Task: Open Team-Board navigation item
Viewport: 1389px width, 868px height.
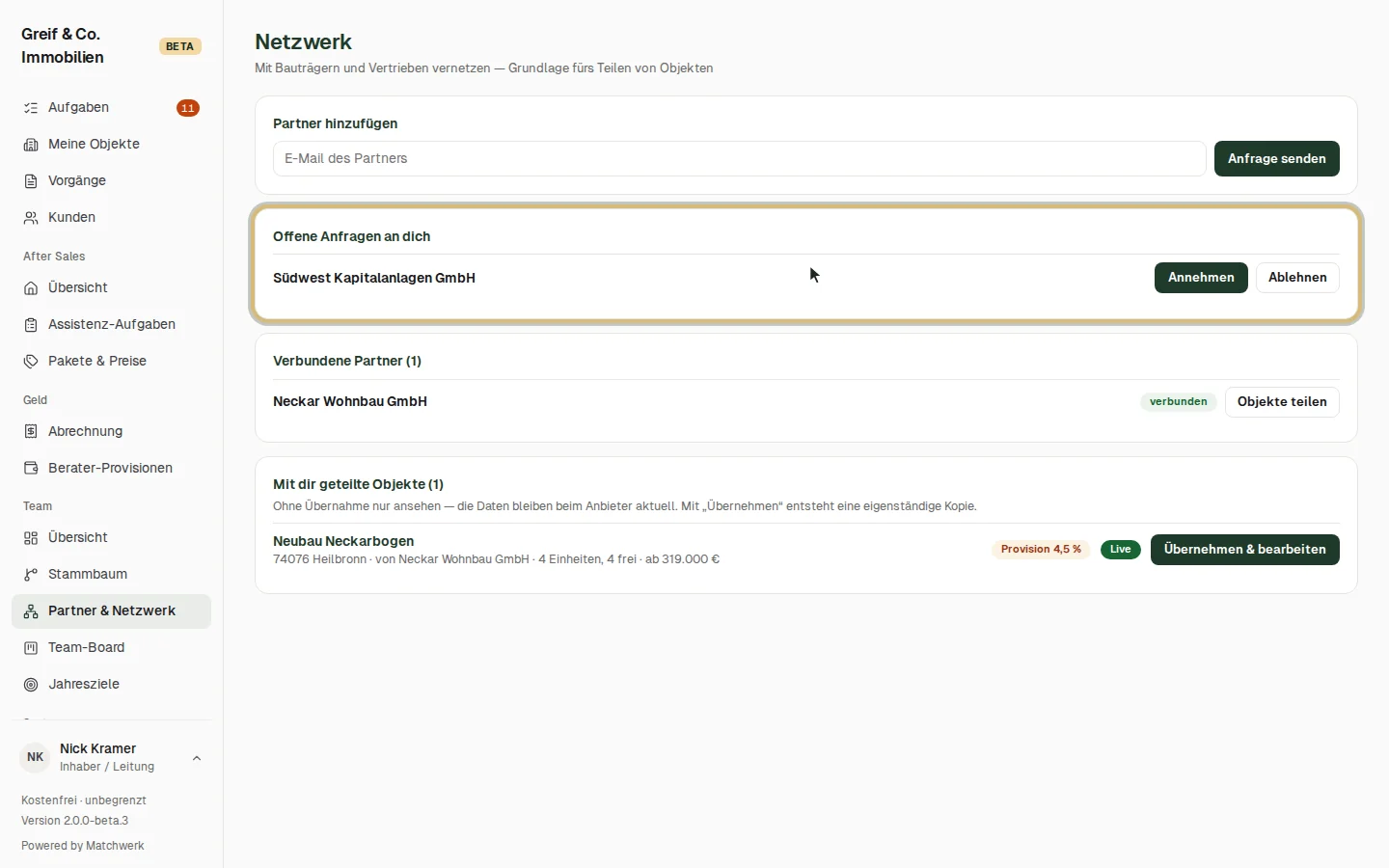Action: pyautogui.click(x=111, y=648)
